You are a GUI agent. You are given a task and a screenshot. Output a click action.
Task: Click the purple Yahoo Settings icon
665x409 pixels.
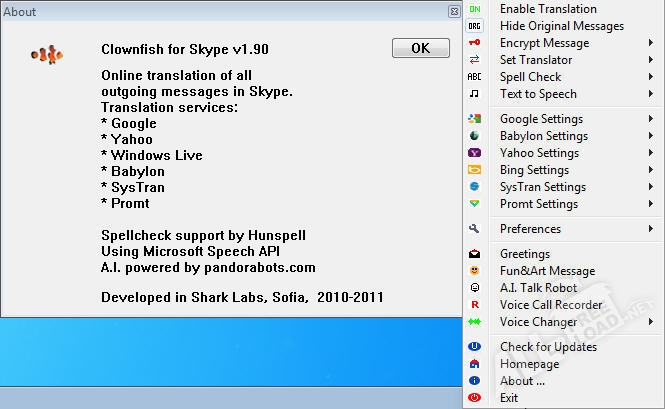(475, 153)
